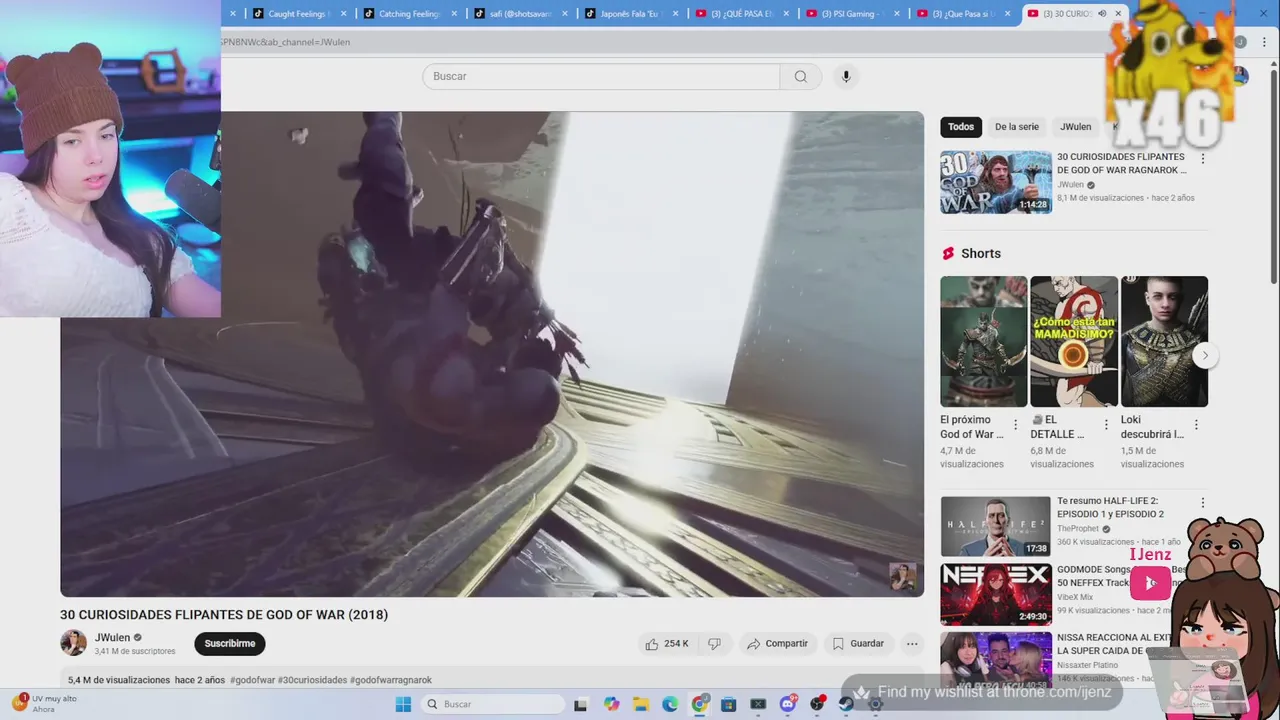The width and height of the screenshot is (1280, 720).
Task: Open 30 Curiosidades Ragnarok thumbnail
Action: [996, 182]
